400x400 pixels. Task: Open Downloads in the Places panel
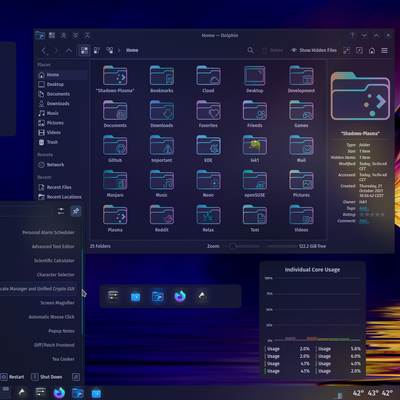pos(62,104)
